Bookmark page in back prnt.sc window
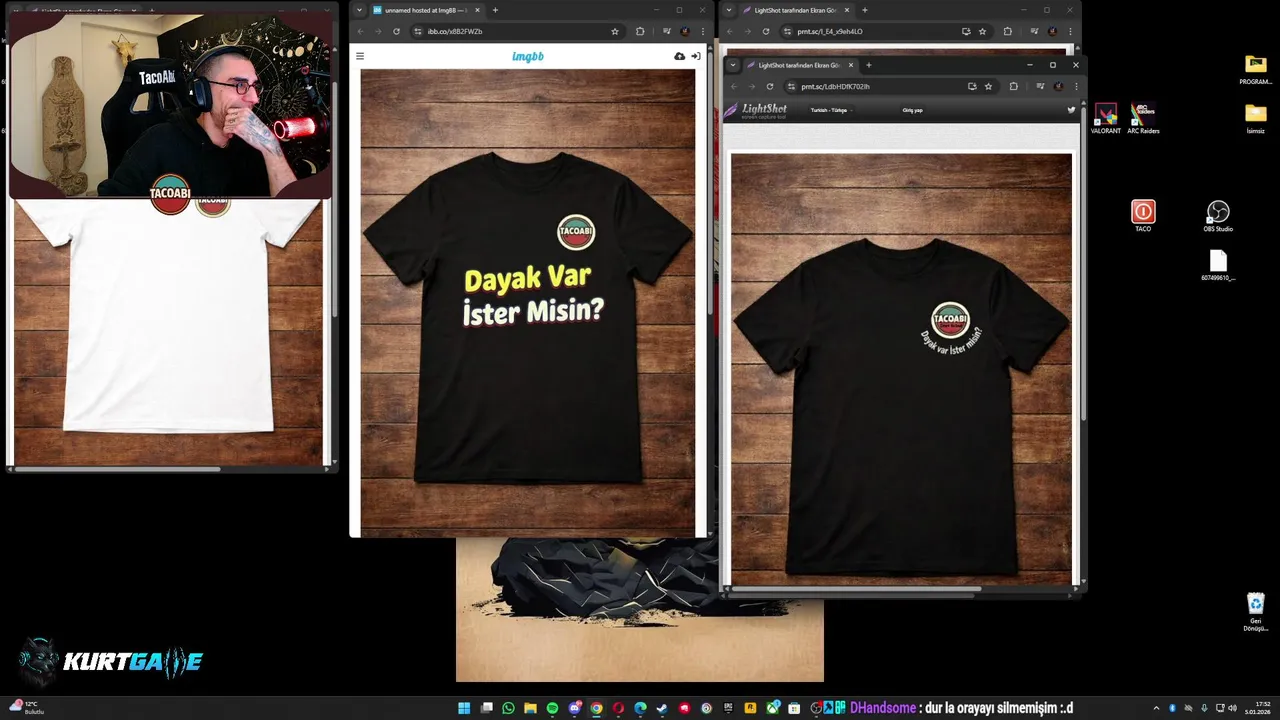The image size is (1280, 720). tap(982, 31)
